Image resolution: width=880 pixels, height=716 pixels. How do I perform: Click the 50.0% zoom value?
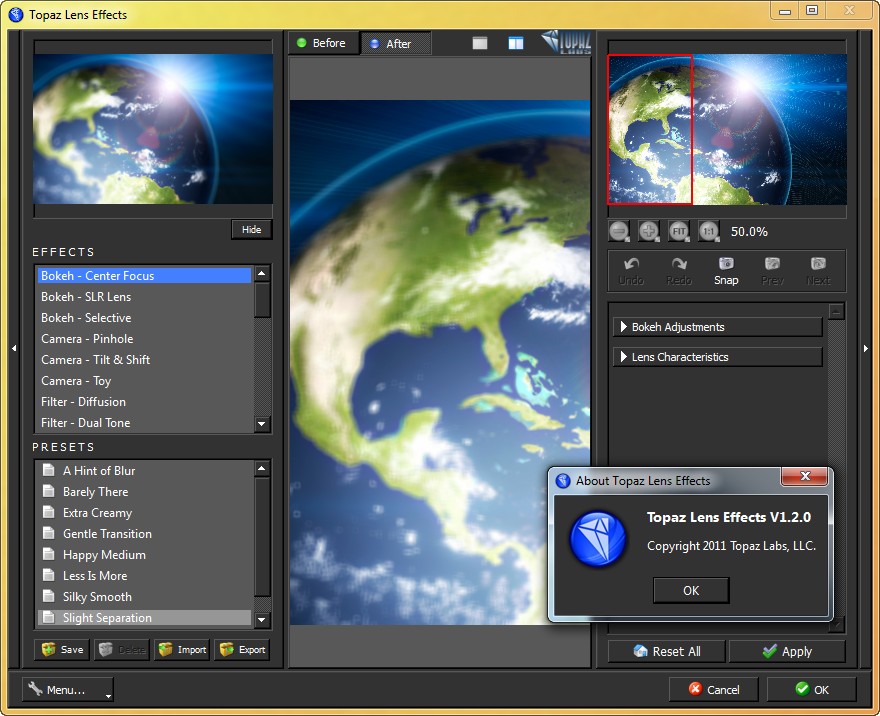749,232
